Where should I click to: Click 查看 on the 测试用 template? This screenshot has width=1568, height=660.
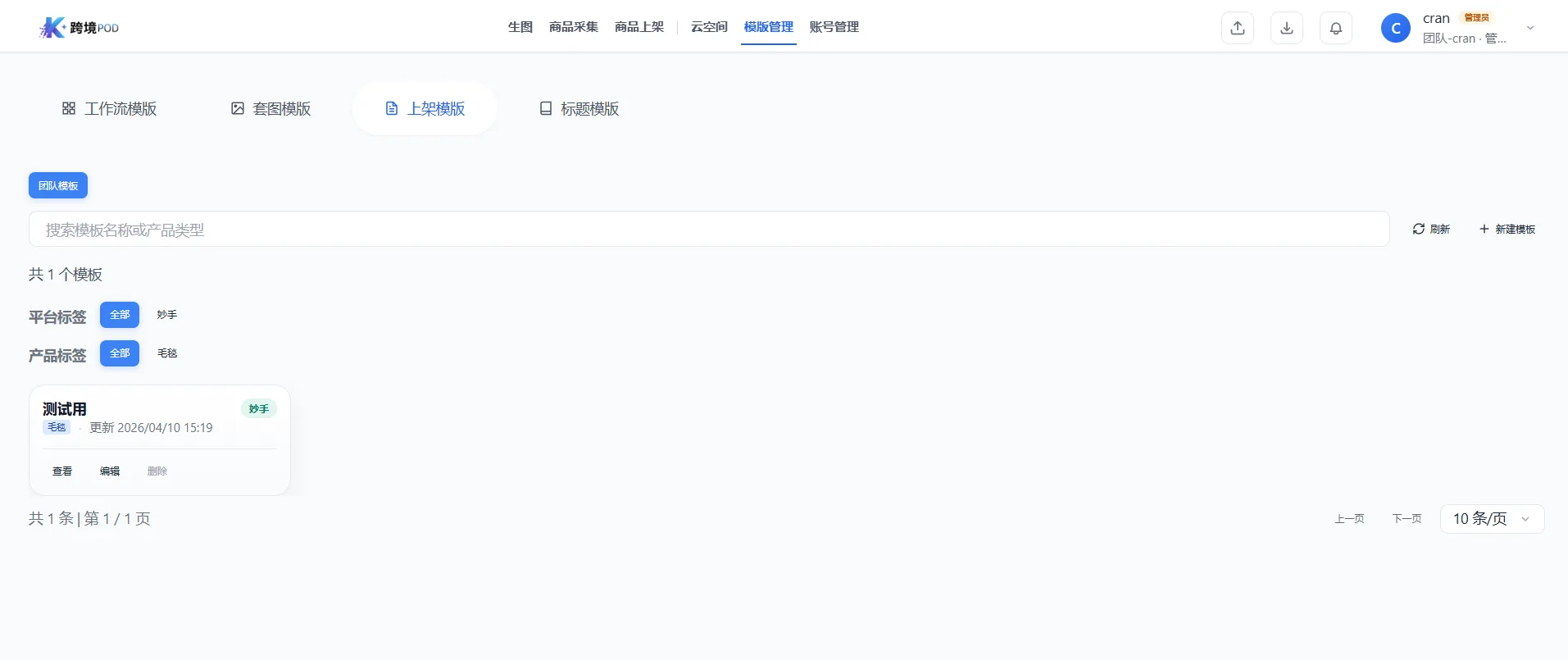[62, 471]
